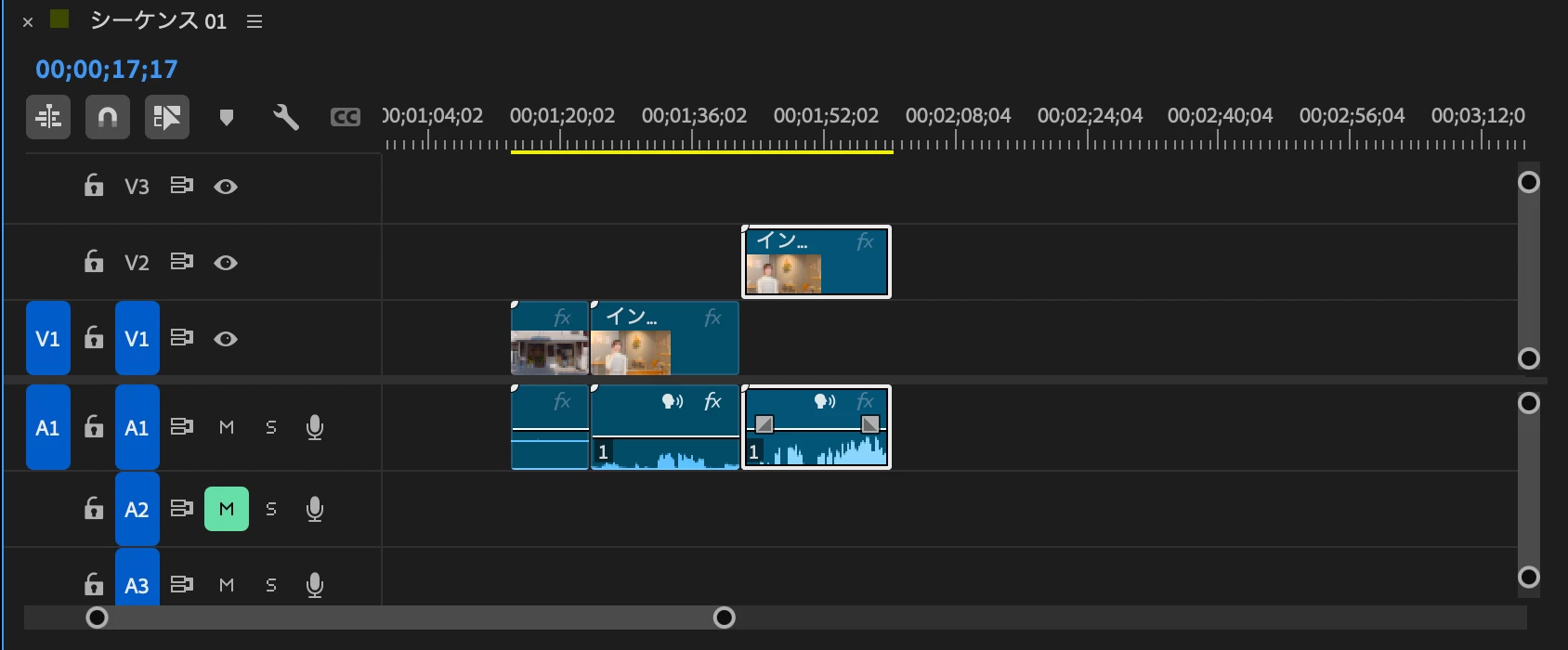The image size is (1568, 650).
Task: Click fade-in transition on selected audio clip
Action: coord(764,424)
